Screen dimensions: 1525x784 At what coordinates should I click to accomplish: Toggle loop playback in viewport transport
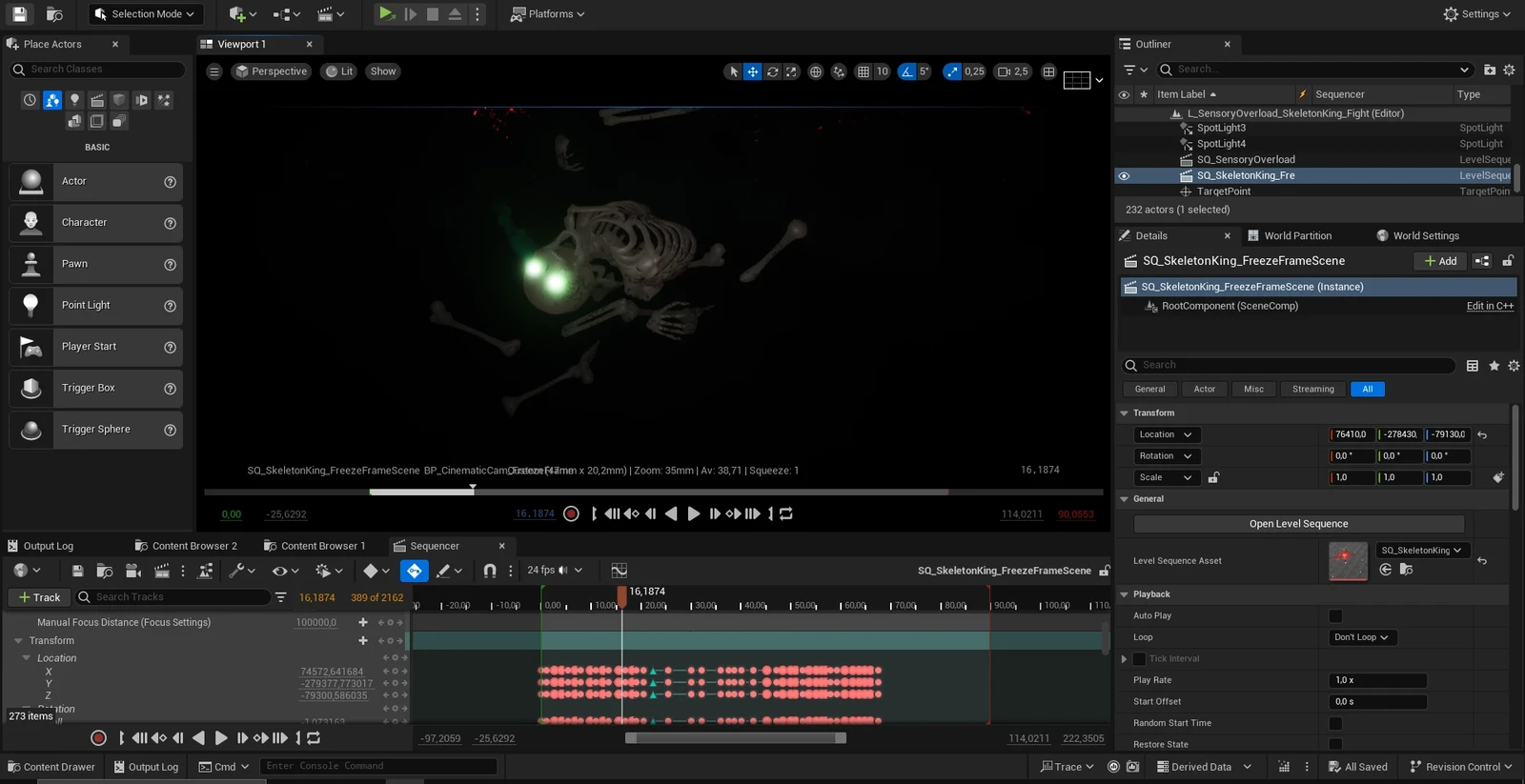click(x=786, y=513)
